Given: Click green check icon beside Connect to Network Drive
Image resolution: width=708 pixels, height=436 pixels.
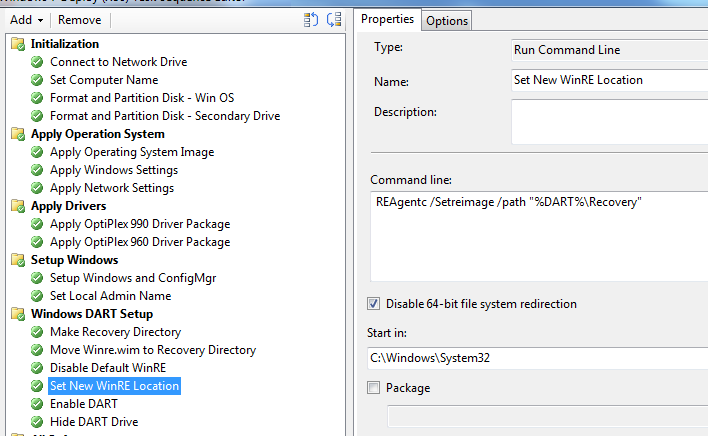Looking at the screenshot, I should point(37,62).
